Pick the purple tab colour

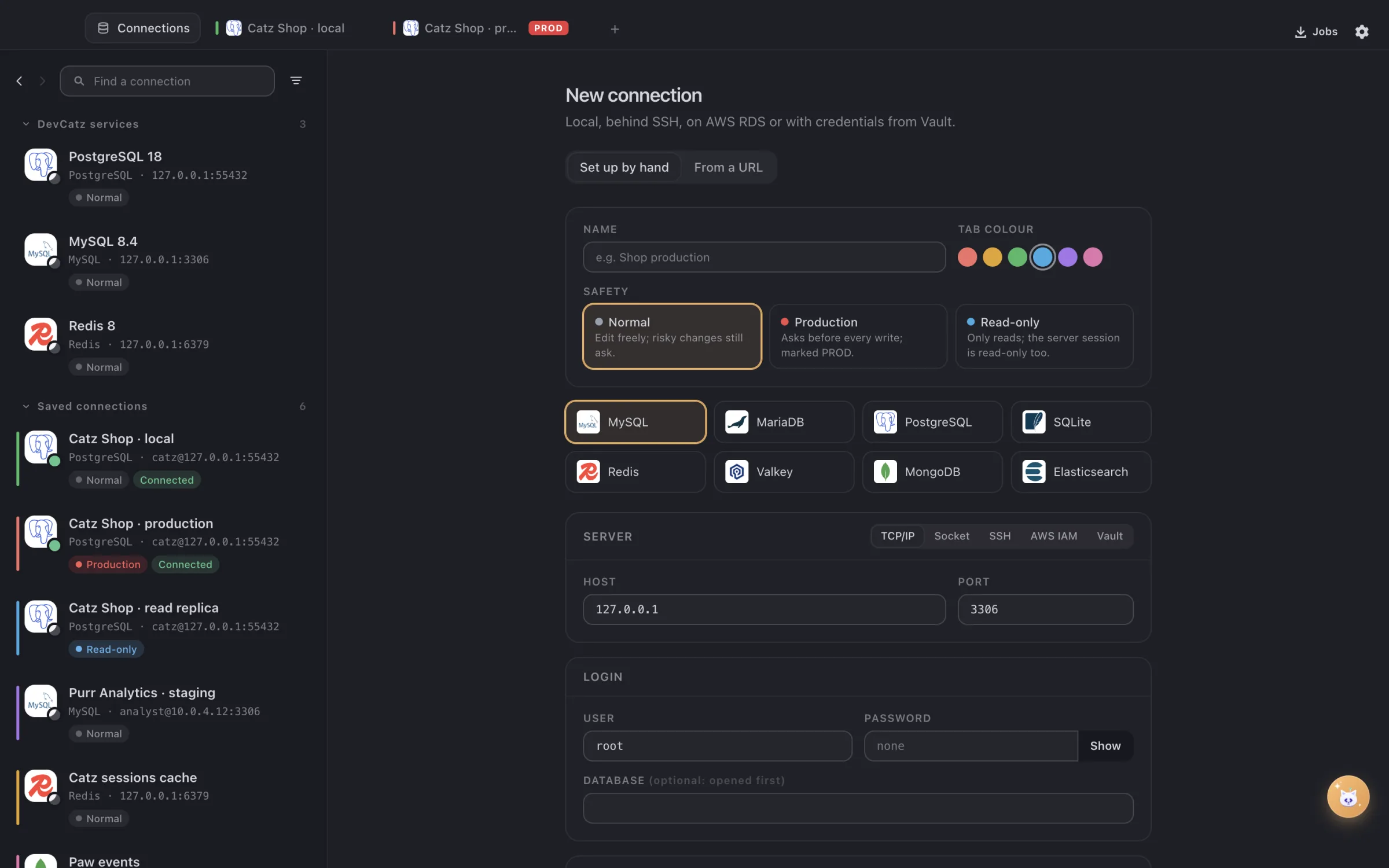point(1067,257)
